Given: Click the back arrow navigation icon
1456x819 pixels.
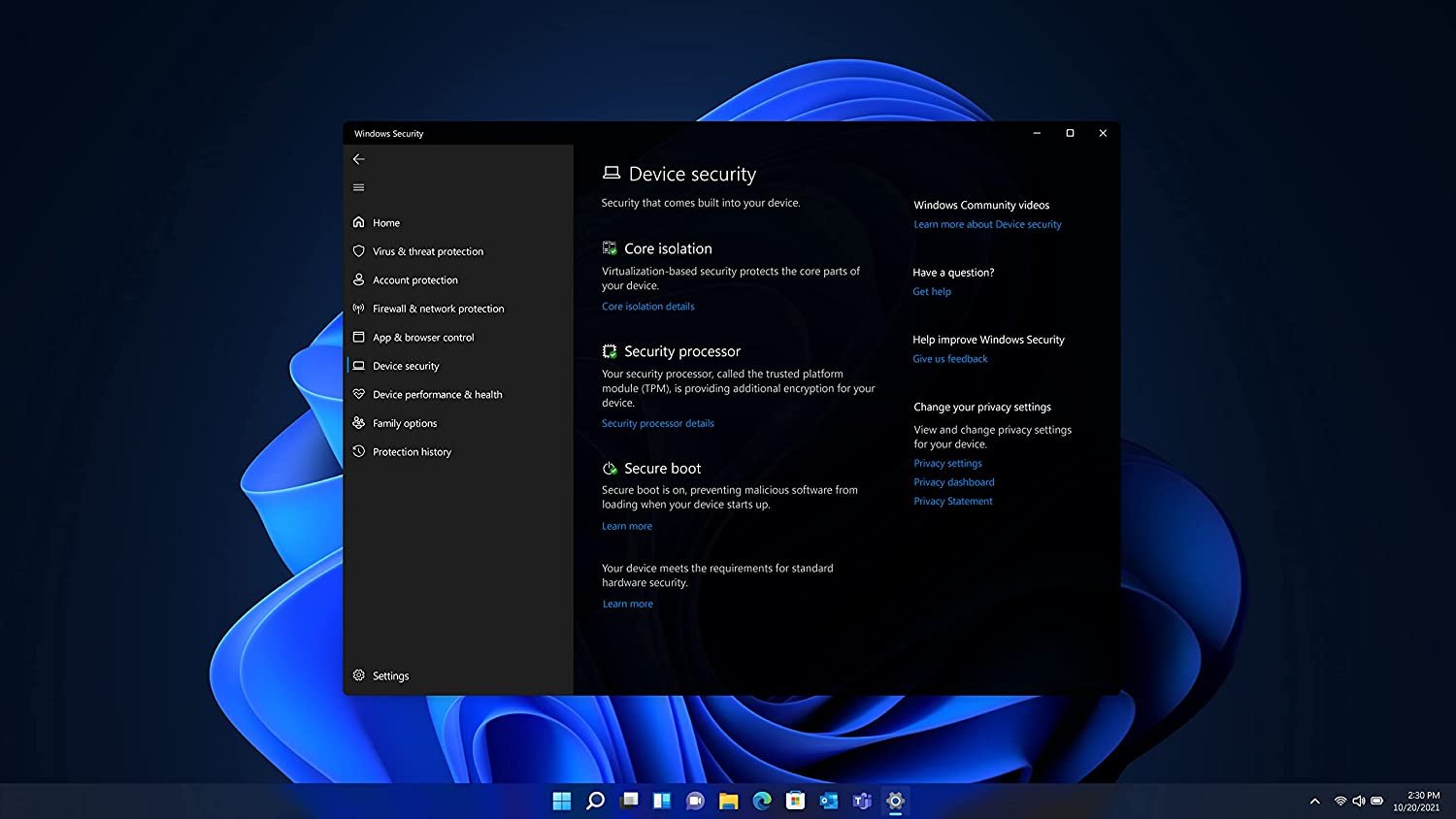Looking at the screenshot, I should coord(359,158).
